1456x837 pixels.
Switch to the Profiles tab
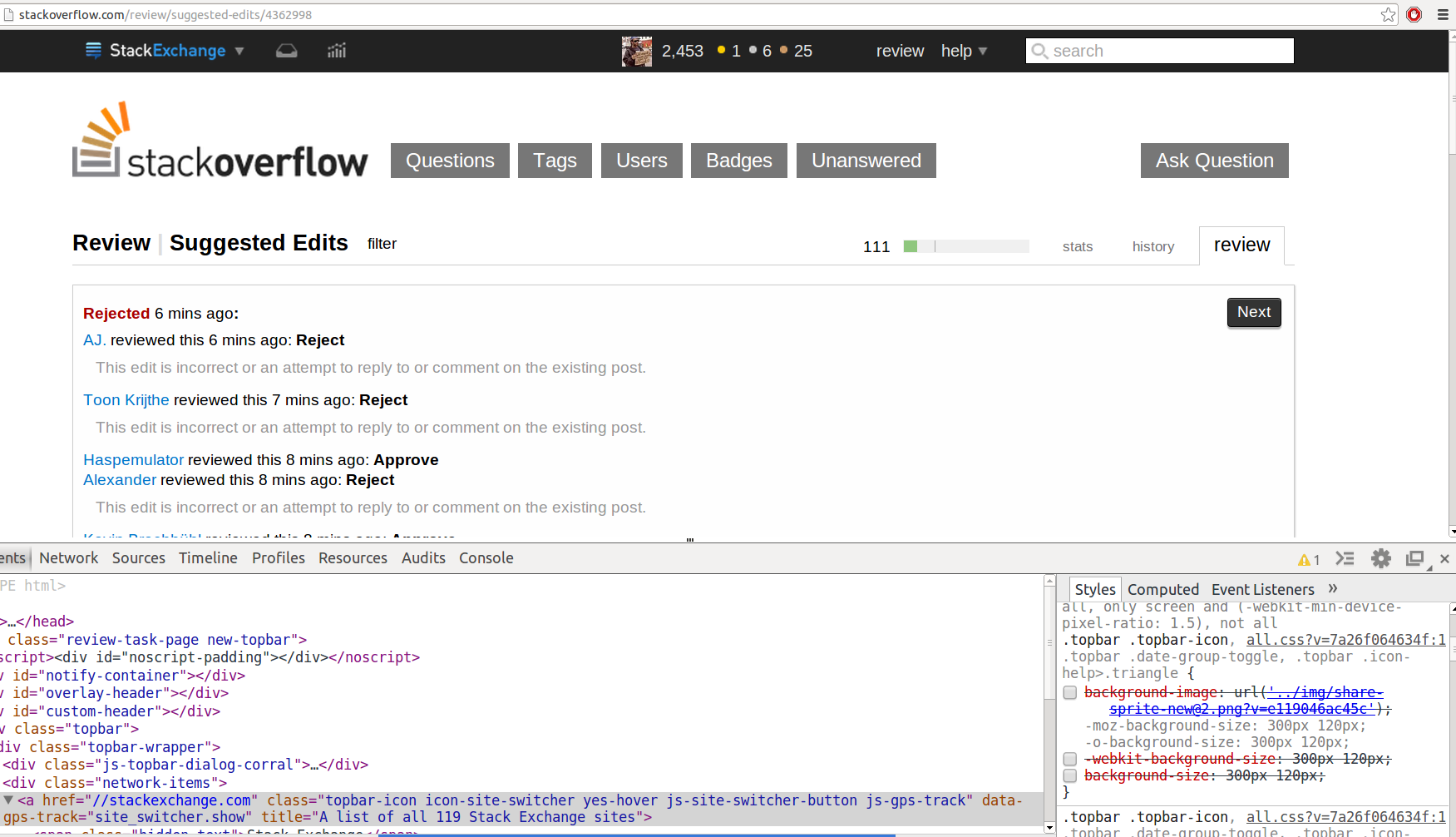point(279,558)
